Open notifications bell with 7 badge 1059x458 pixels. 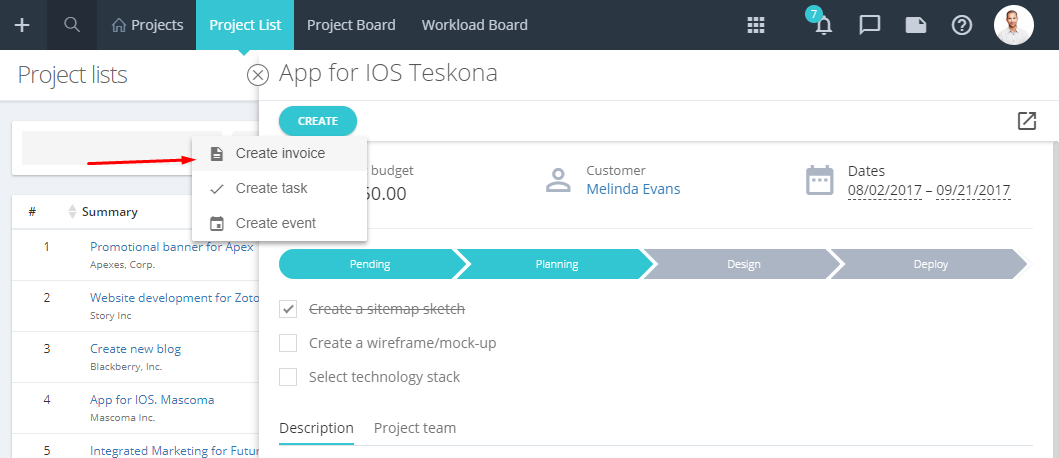coord(822,24)
